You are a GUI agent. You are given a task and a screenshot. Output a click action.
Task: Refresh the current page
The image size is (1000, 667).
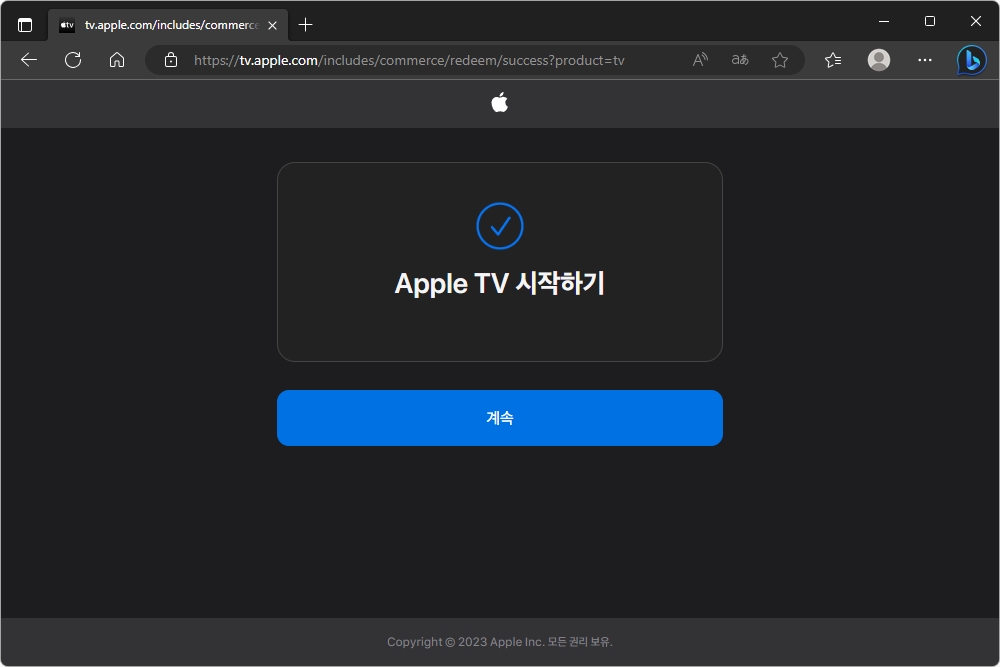pyautogui.click(x=73, y=60)
